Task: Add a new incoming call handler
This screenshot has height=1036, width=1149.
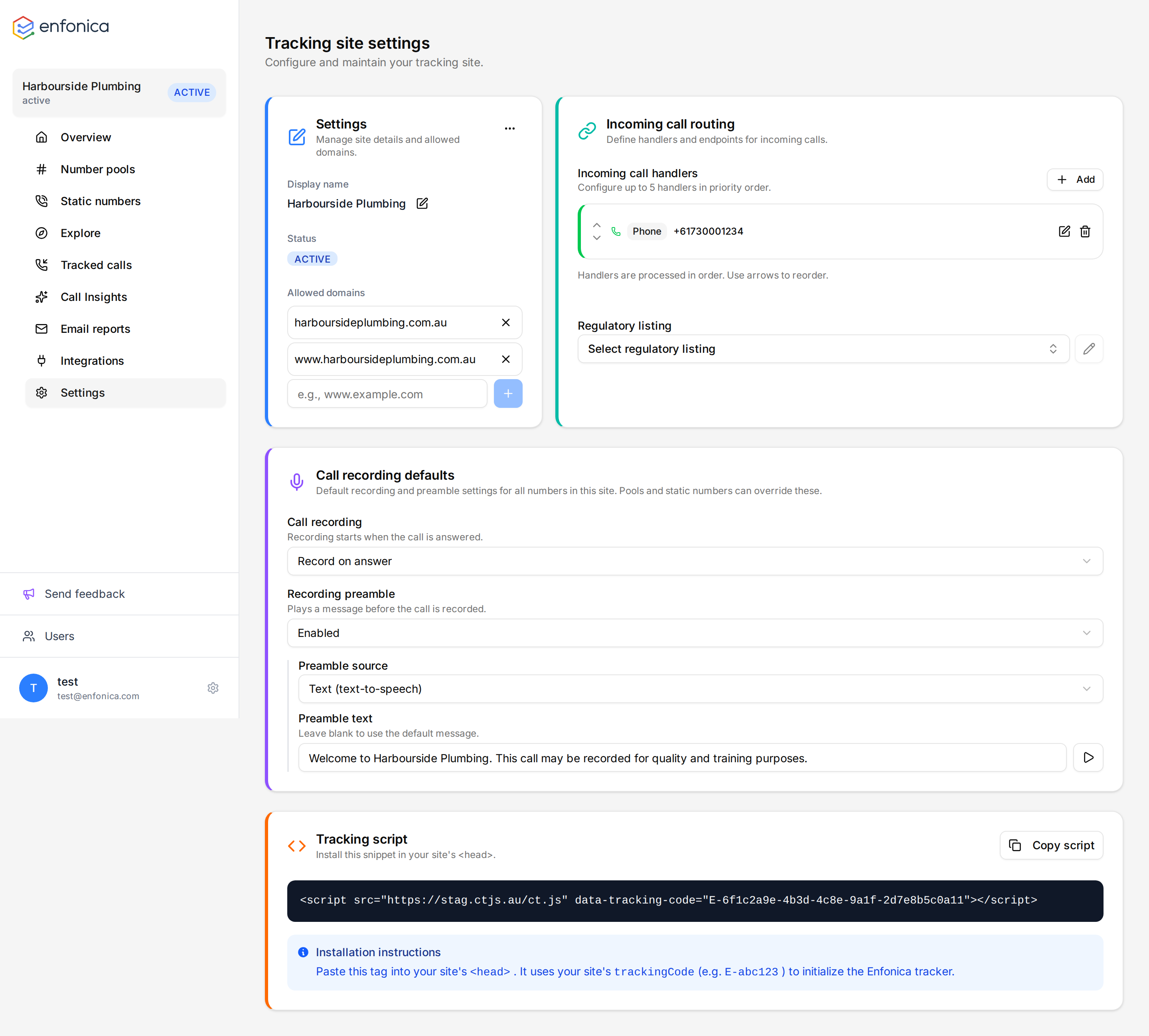Action: point(1075,179)
